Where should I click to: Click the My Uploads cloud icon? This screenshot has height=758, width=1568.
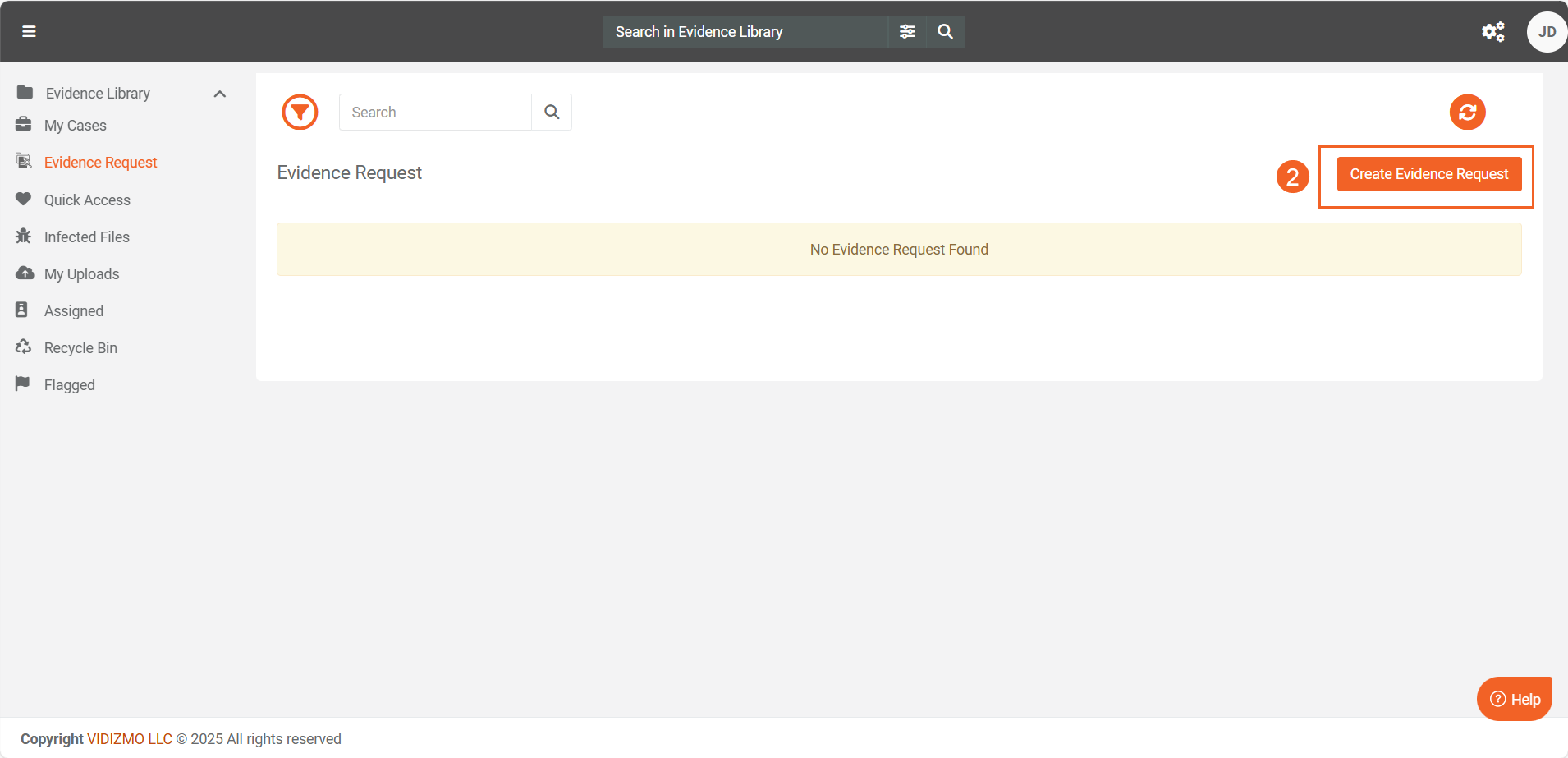click(25, 273)
